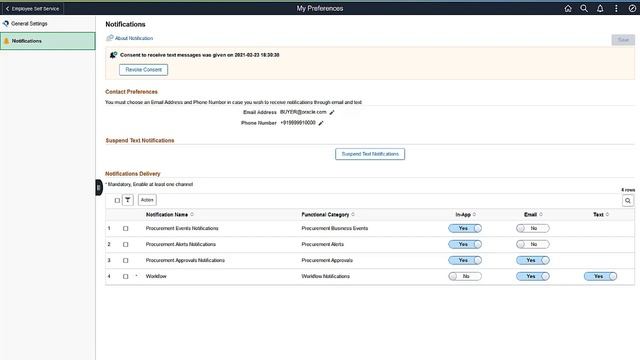The width and height of the screenshot is (640, 360).
Task: Click the Procurement Alerts Notifications name
Action: tap(181, 244)
